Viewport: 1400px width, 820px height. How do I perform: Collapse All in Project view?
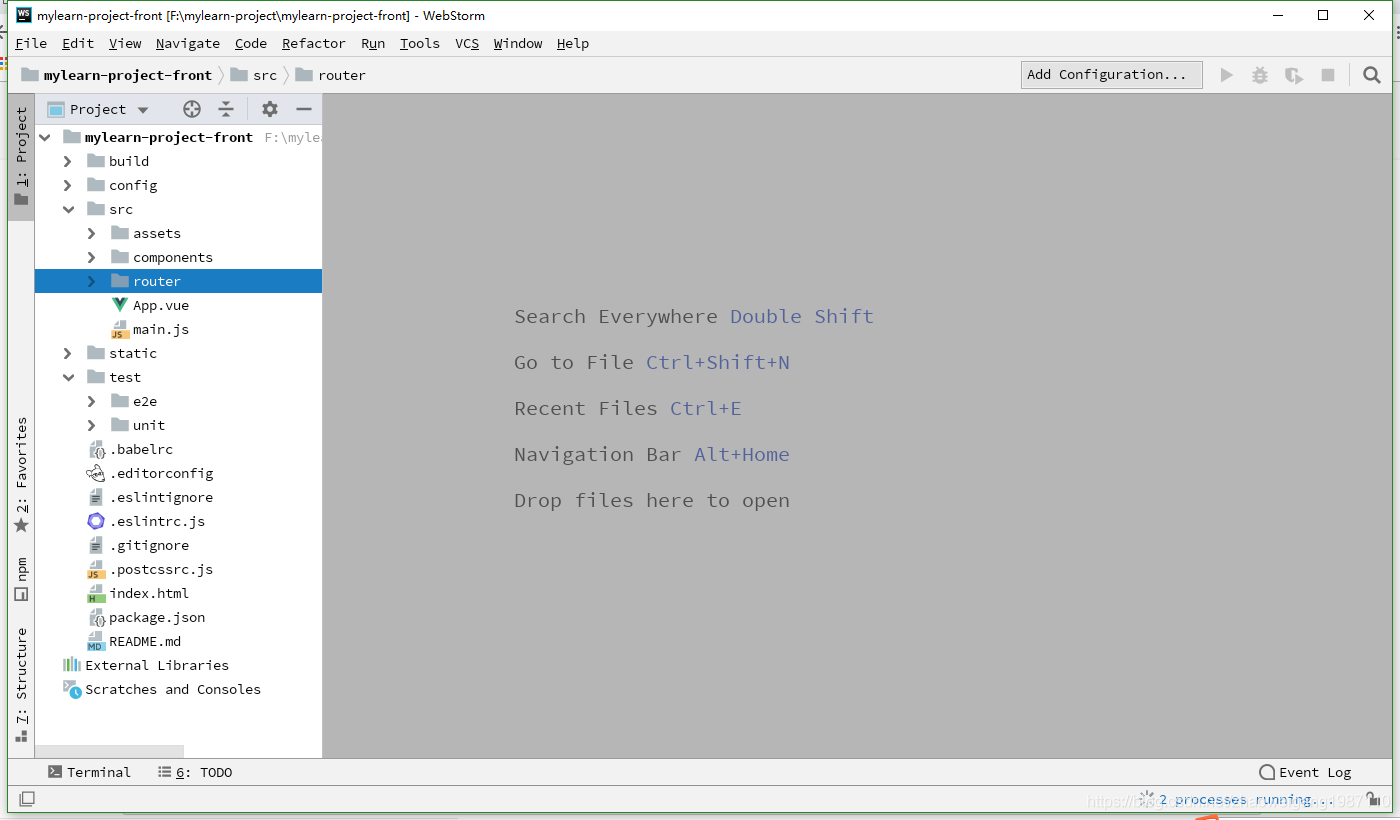pyautogui.click(x=226, y=109)
